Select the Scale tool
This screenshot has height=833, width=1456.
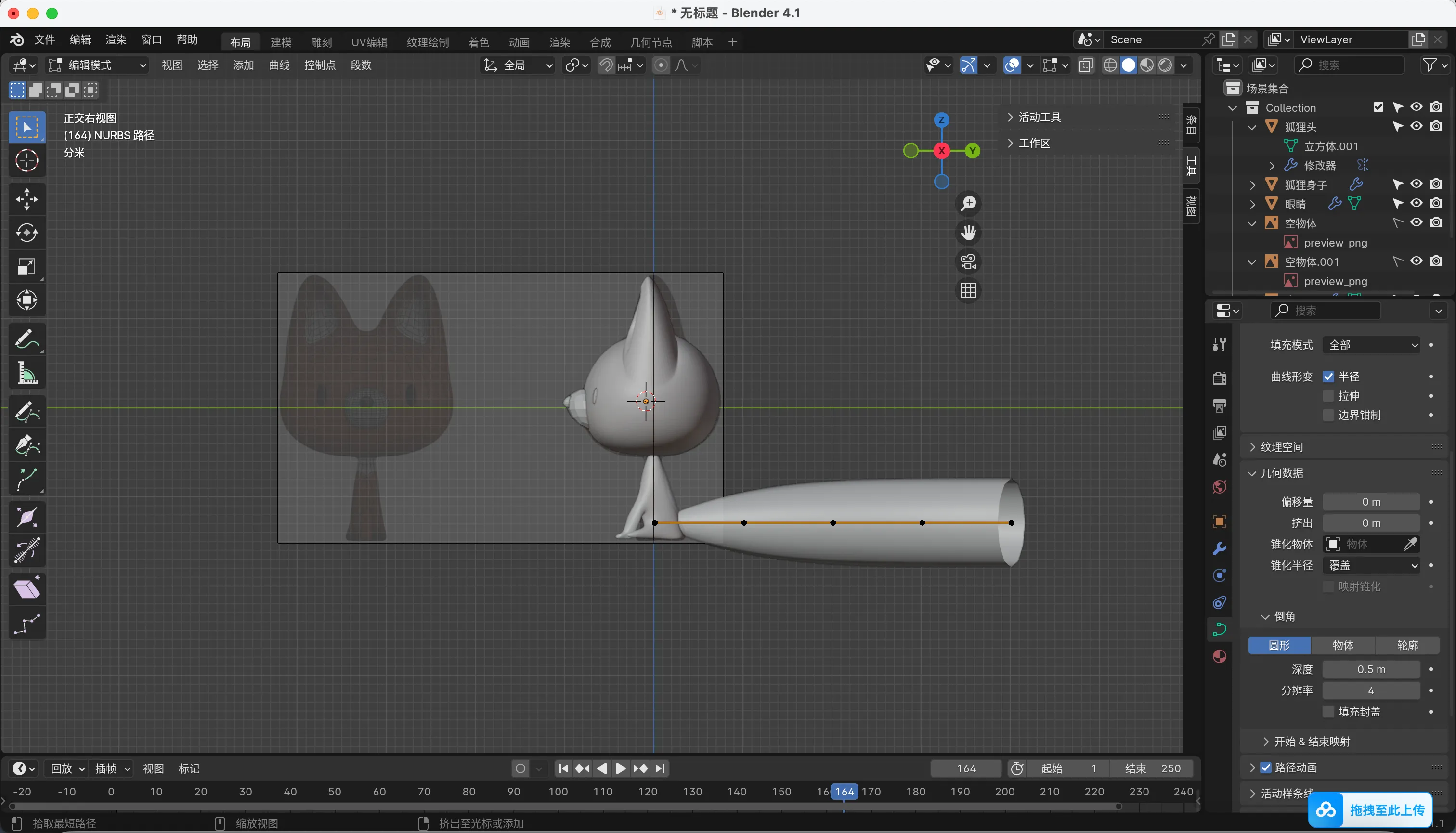(x=26, y=267)
